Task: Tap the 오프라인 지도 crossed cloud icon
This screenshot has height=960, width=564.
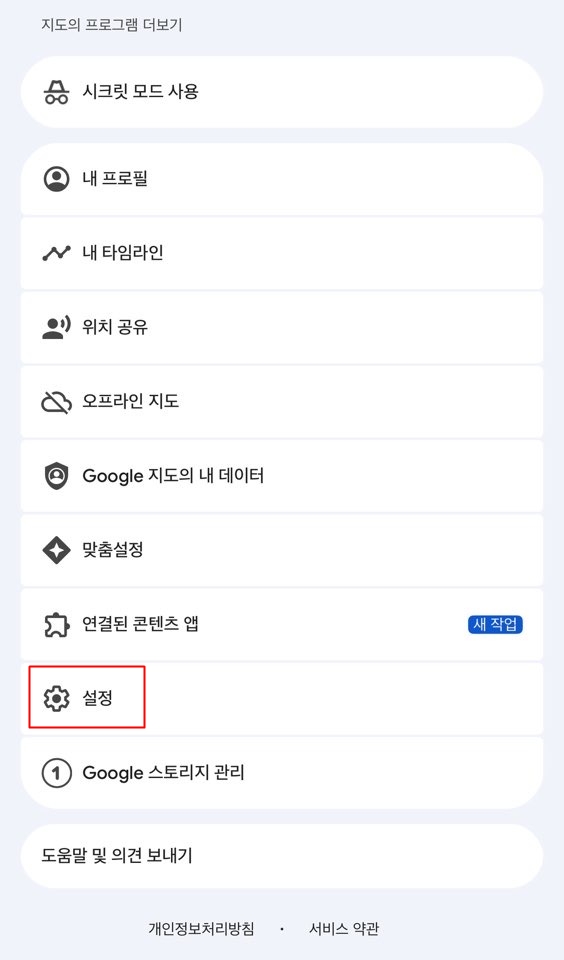Action: pyautogui.click(x=56, y=402)
